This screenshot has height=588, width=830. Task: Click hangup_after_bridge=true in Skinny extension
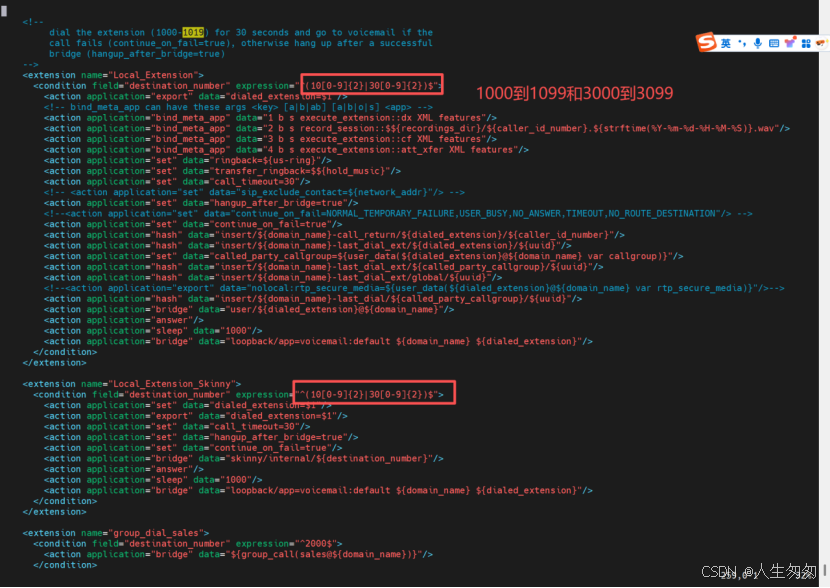point(201,437)
